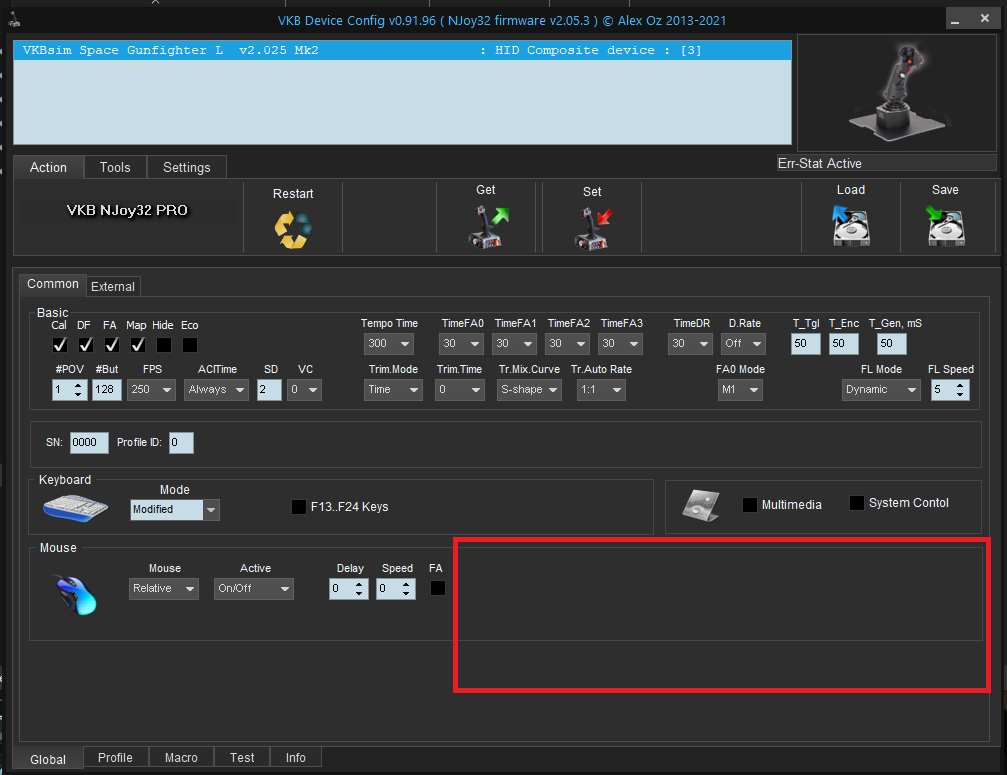Open the Tempo Time dropdown
The height and width of the screenshot is (775, 1007).
click(x=389, y=344)
